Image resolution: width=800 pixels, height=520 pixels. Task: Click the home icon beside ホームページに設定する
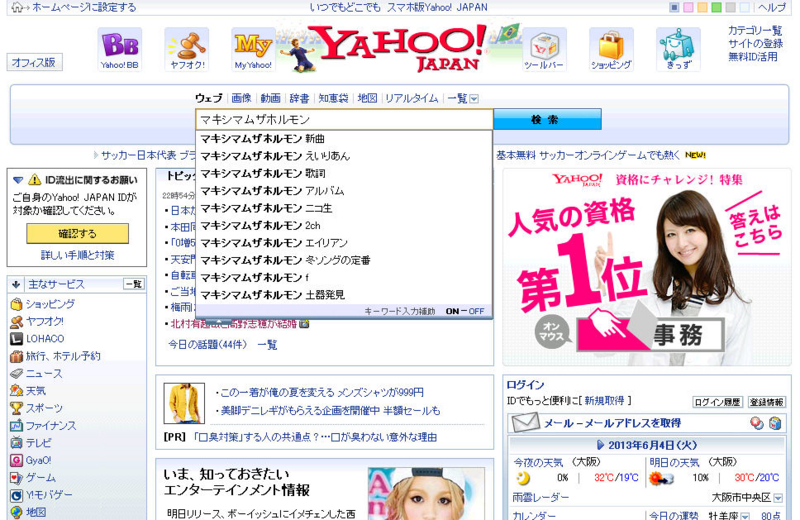pos(17,7)
